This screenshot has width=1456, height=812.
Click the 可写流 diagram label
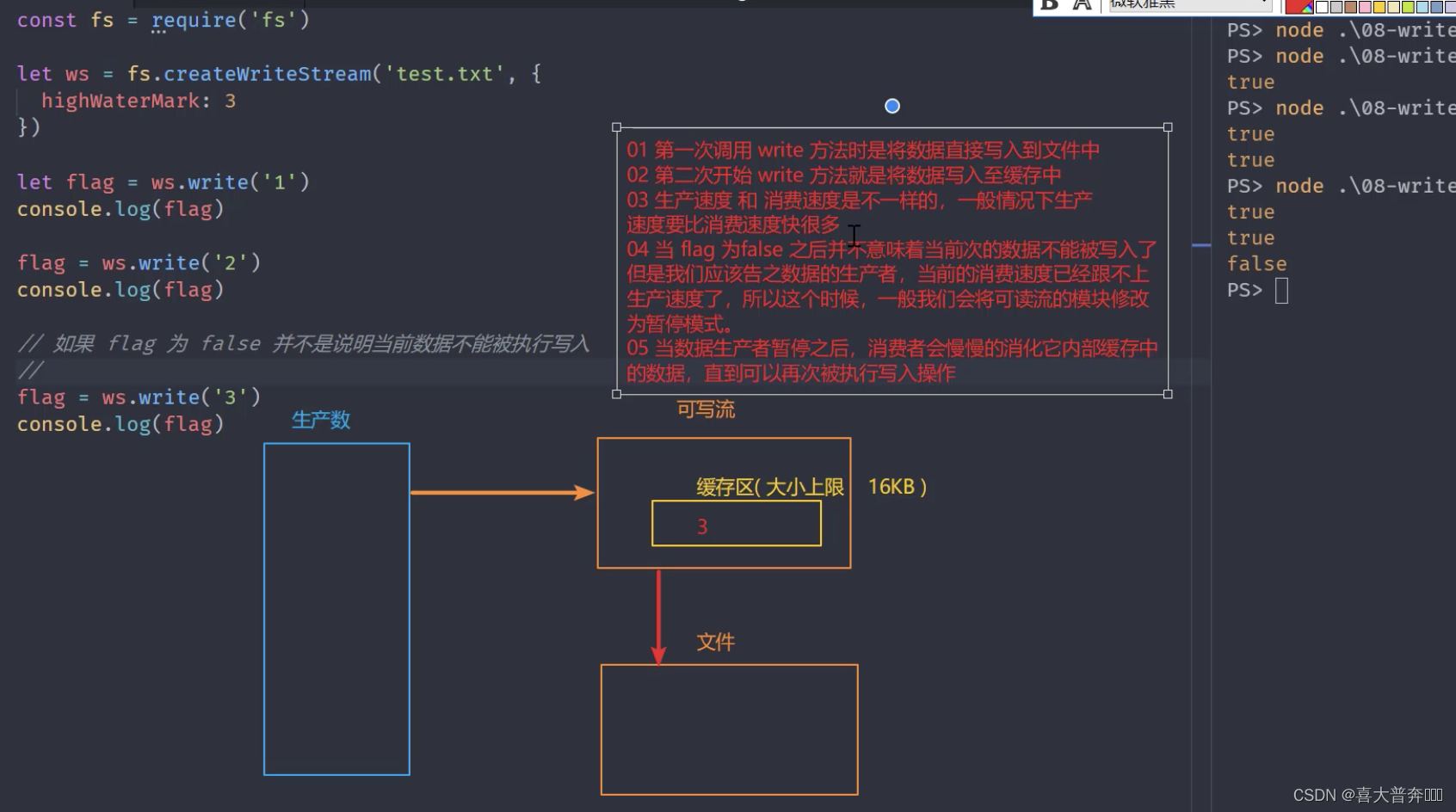[x=706, y=409]
